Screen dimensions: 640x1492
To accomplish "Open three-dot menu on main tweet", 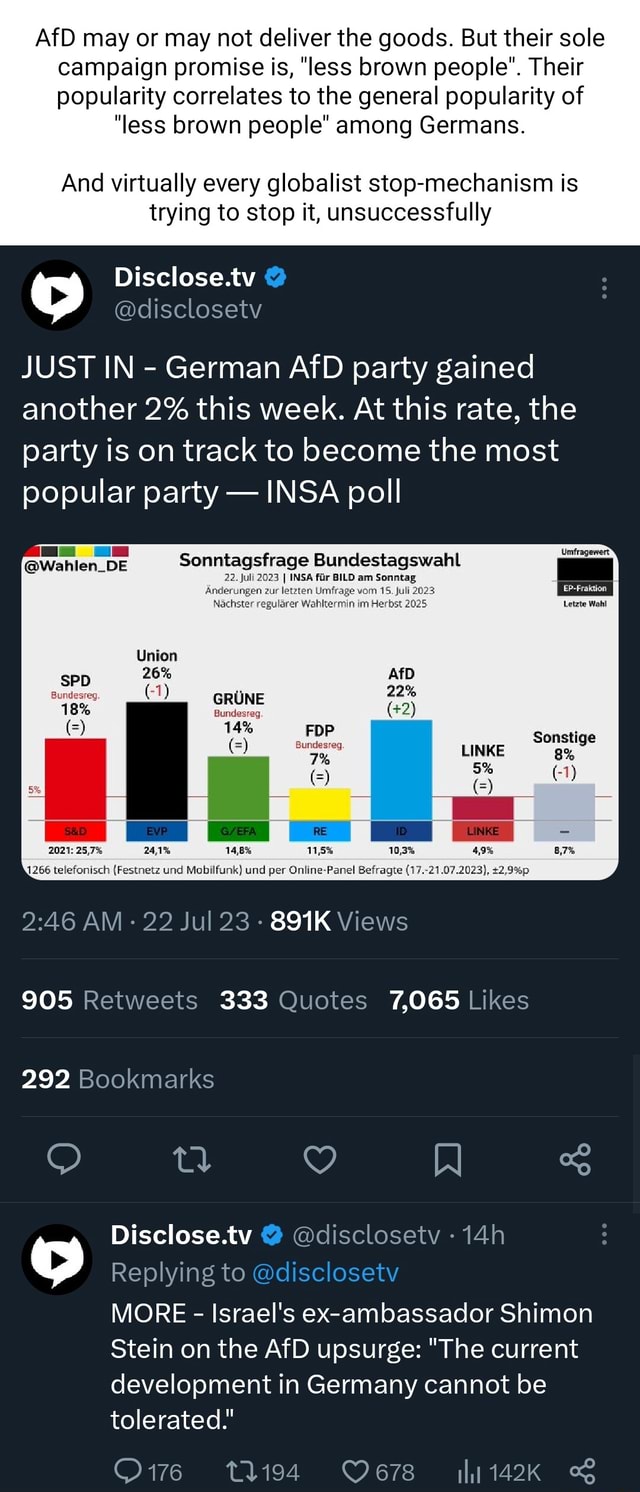I will (603, 290).
